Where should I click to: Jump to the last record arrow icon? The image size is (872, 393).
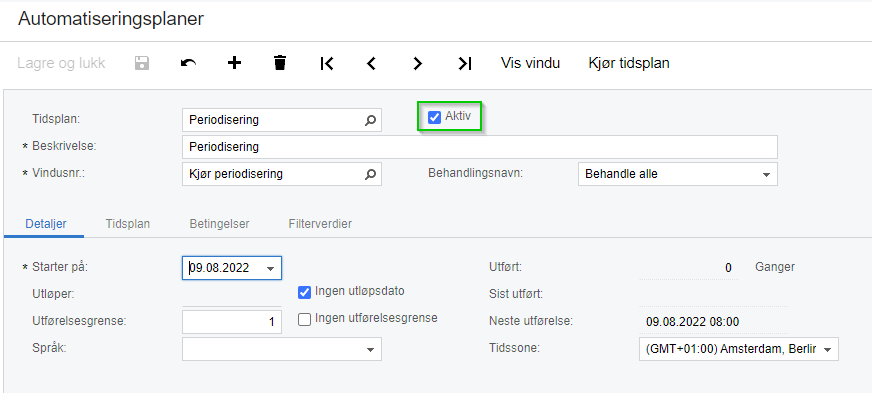[465, 63]
